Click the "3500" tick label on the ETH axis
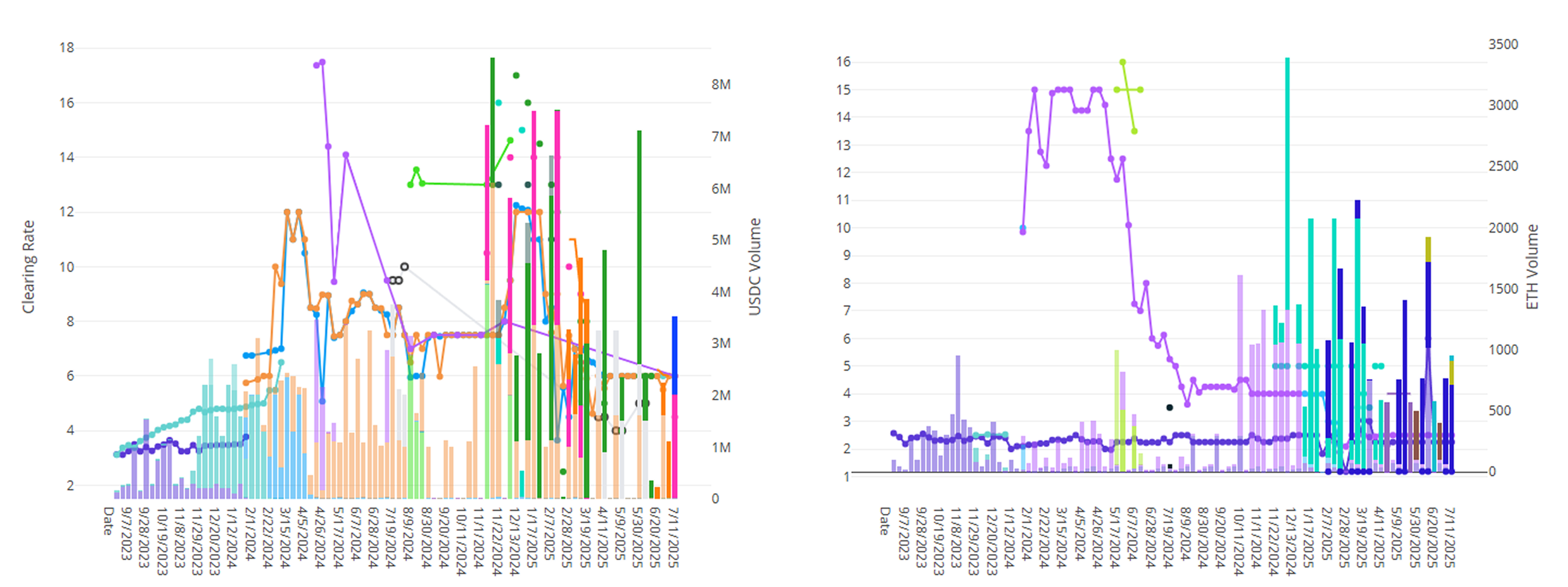1568x587 pixels. [1503, 45]
